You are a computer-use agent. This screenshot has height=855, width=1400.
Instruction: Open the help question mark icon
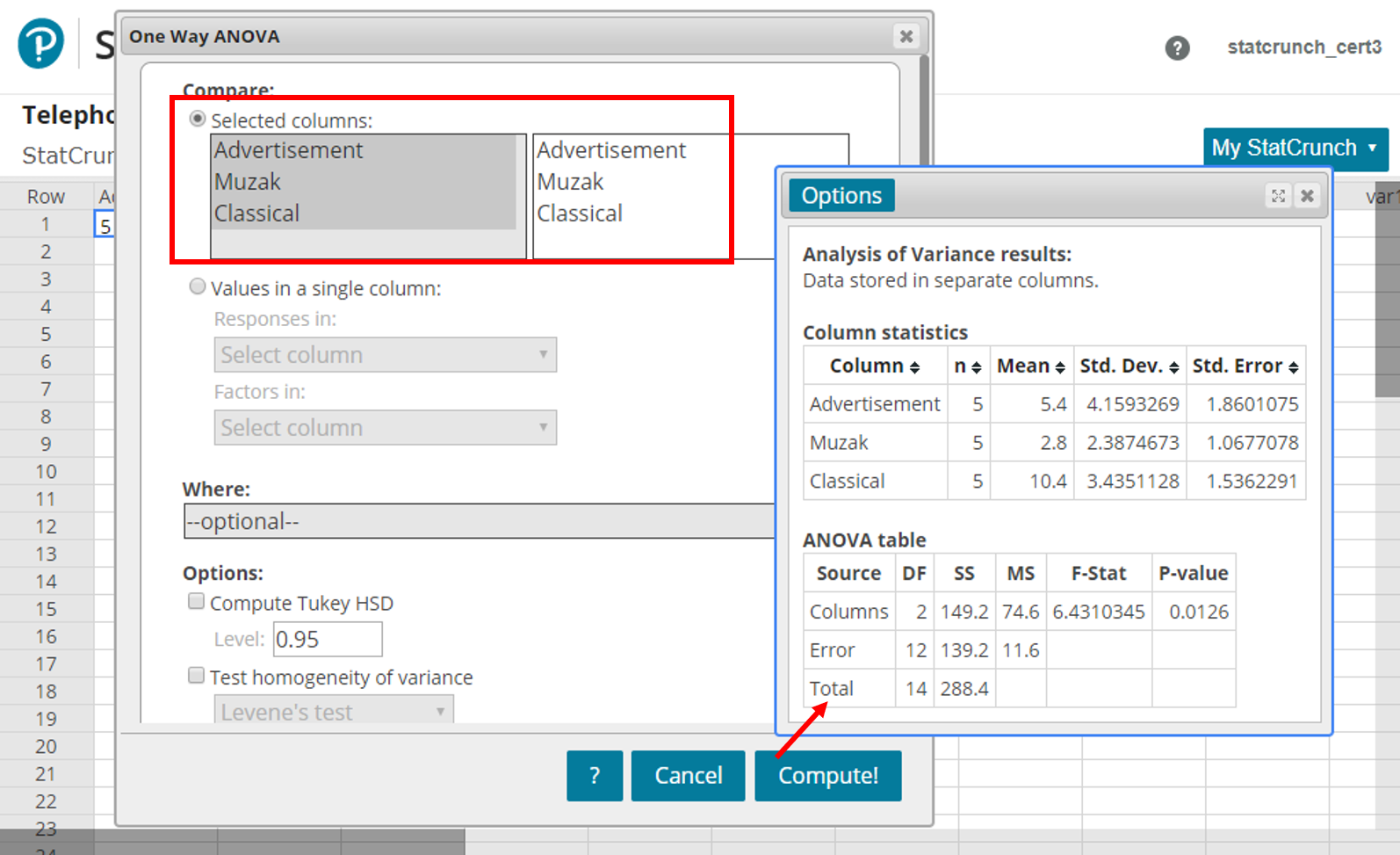[x=1177, y=48]
